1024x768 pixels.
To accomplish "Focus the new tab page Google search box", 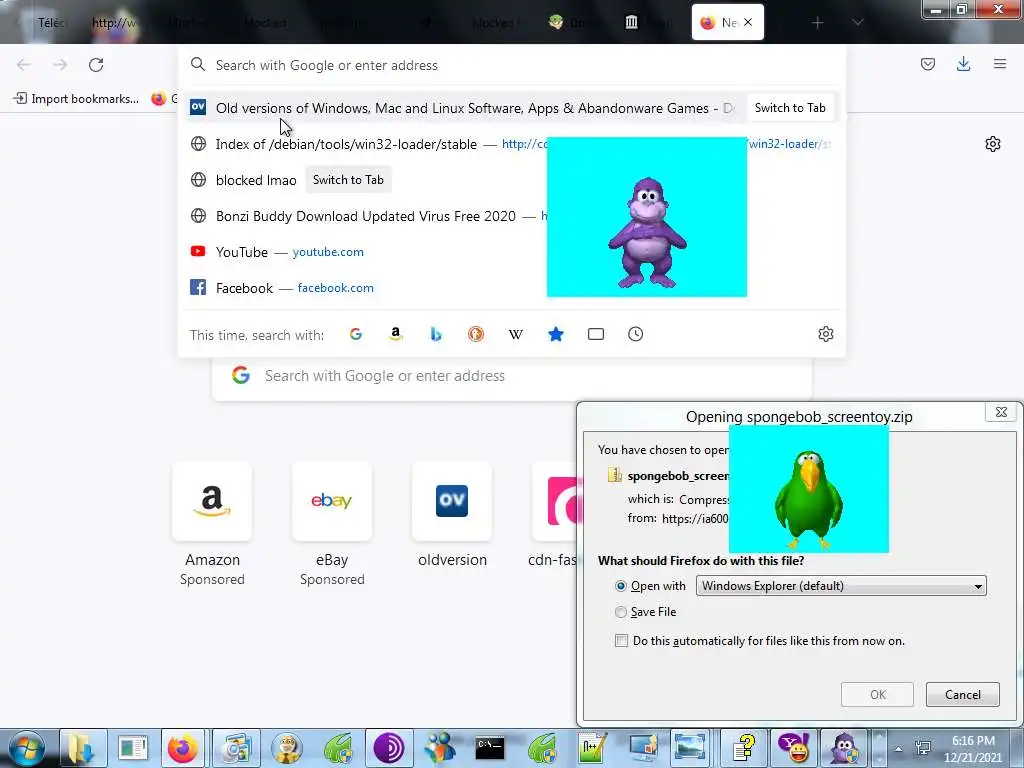I will (x=511, y=376).
